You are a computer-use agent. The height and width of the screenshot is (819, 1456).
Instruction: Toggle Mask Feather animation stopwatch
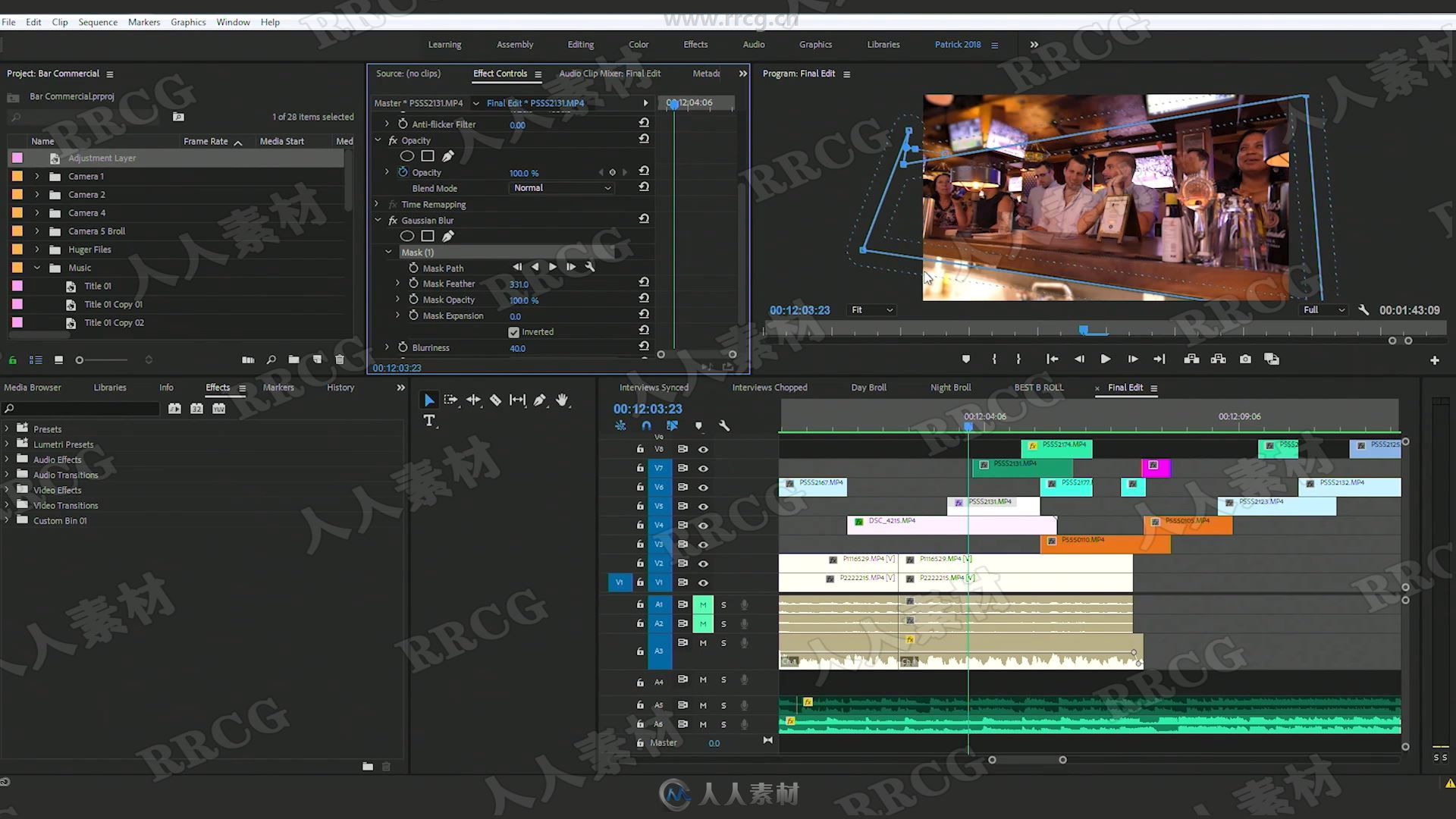(413, 283)
